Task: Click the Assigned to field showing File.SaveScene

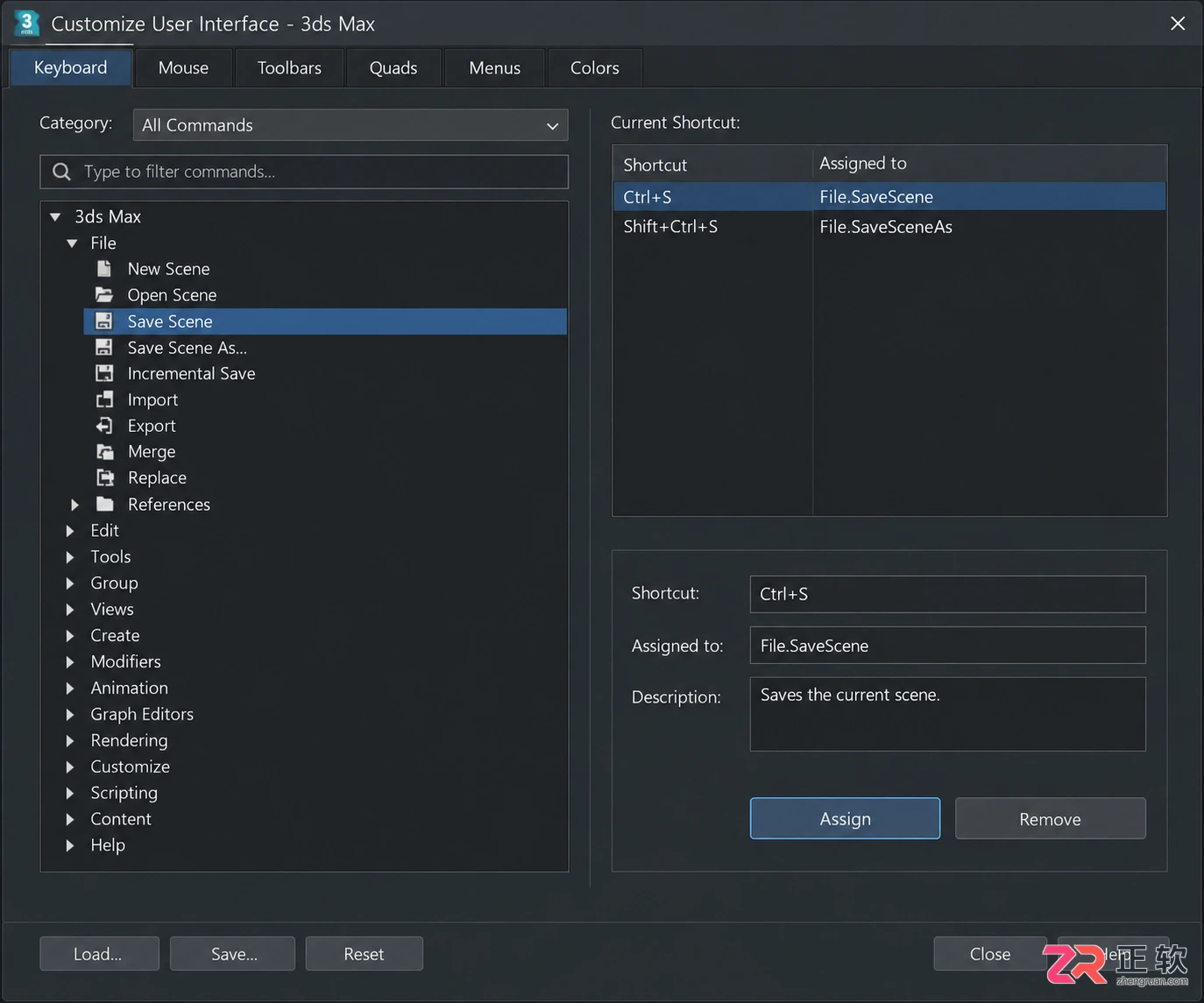Action: (948, 646)
